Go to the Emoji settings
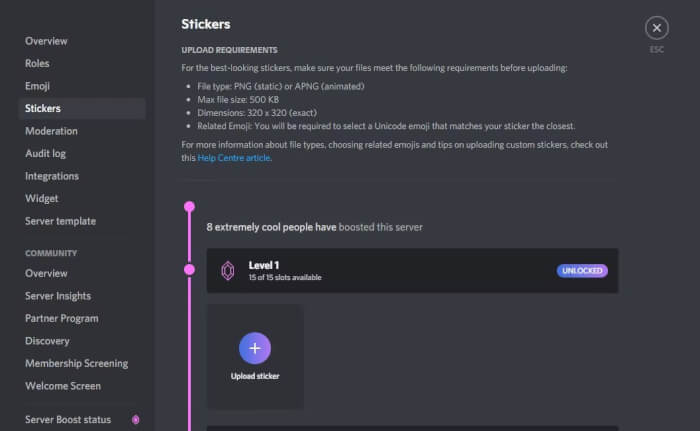 [x=38, y=86]
